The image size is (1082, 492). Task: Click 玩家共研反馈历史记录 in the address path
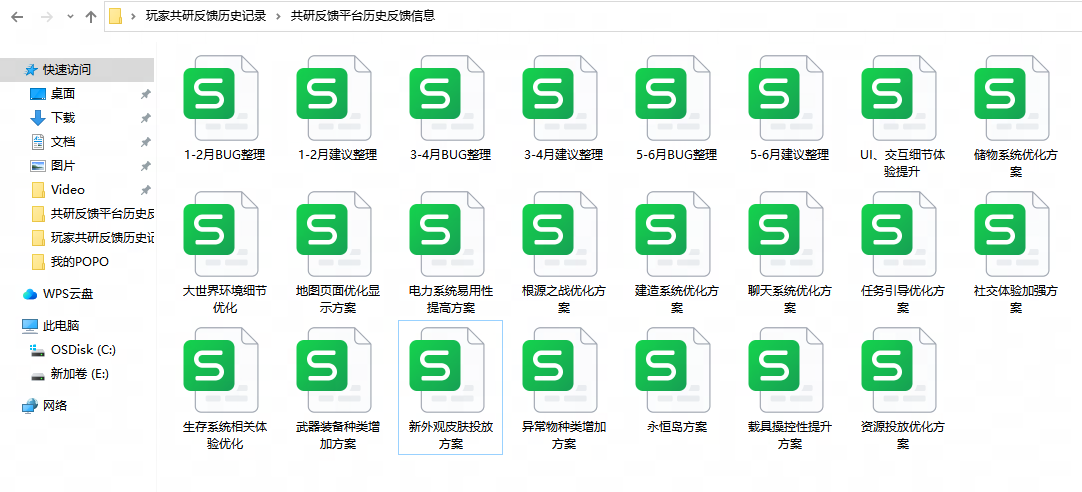coord(206,17)
